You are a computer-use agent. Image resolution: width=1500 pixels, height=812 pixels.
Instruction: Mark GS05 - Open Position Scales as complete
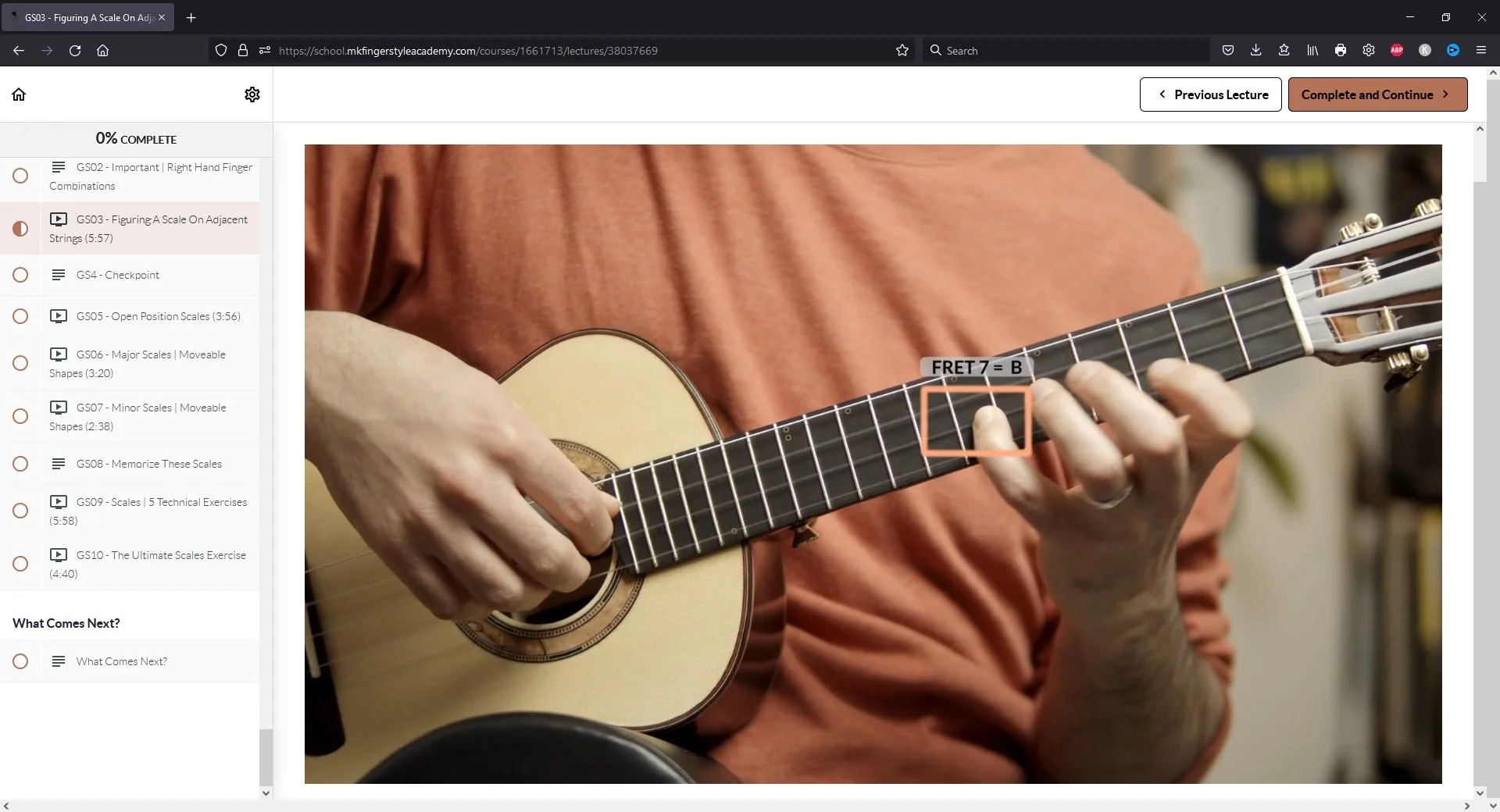tap(20, 316)
